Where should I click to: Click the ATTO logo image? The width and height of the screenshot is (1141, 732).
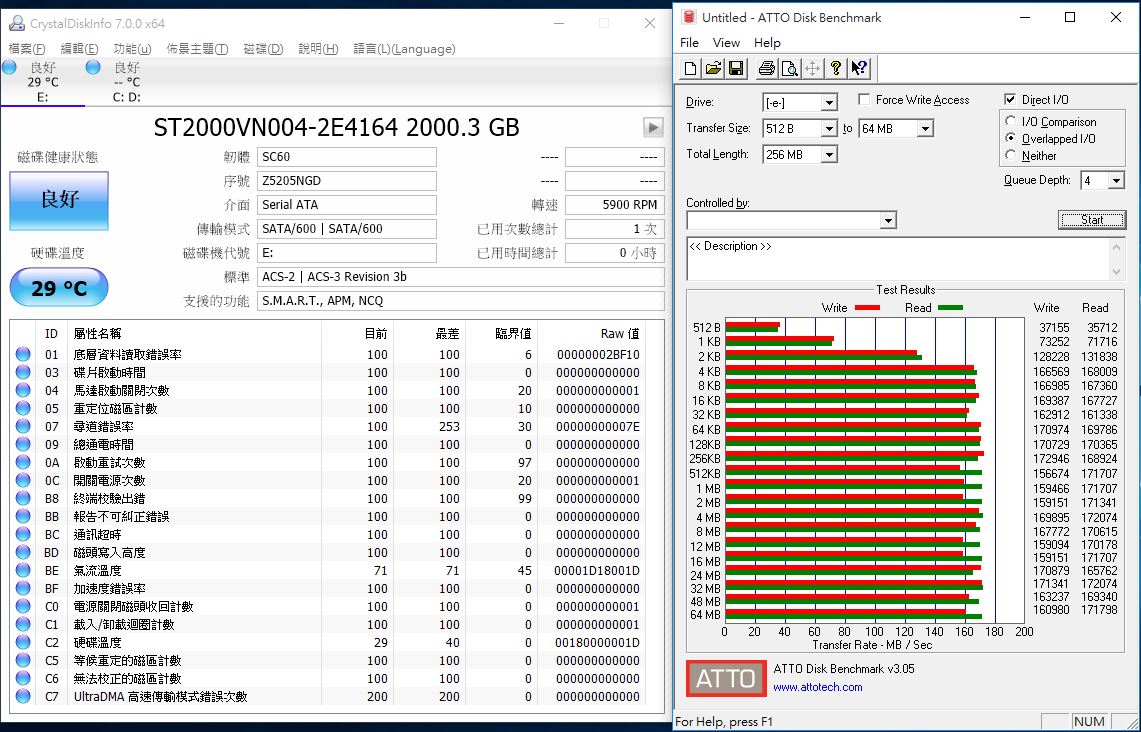tap(726, 678)
